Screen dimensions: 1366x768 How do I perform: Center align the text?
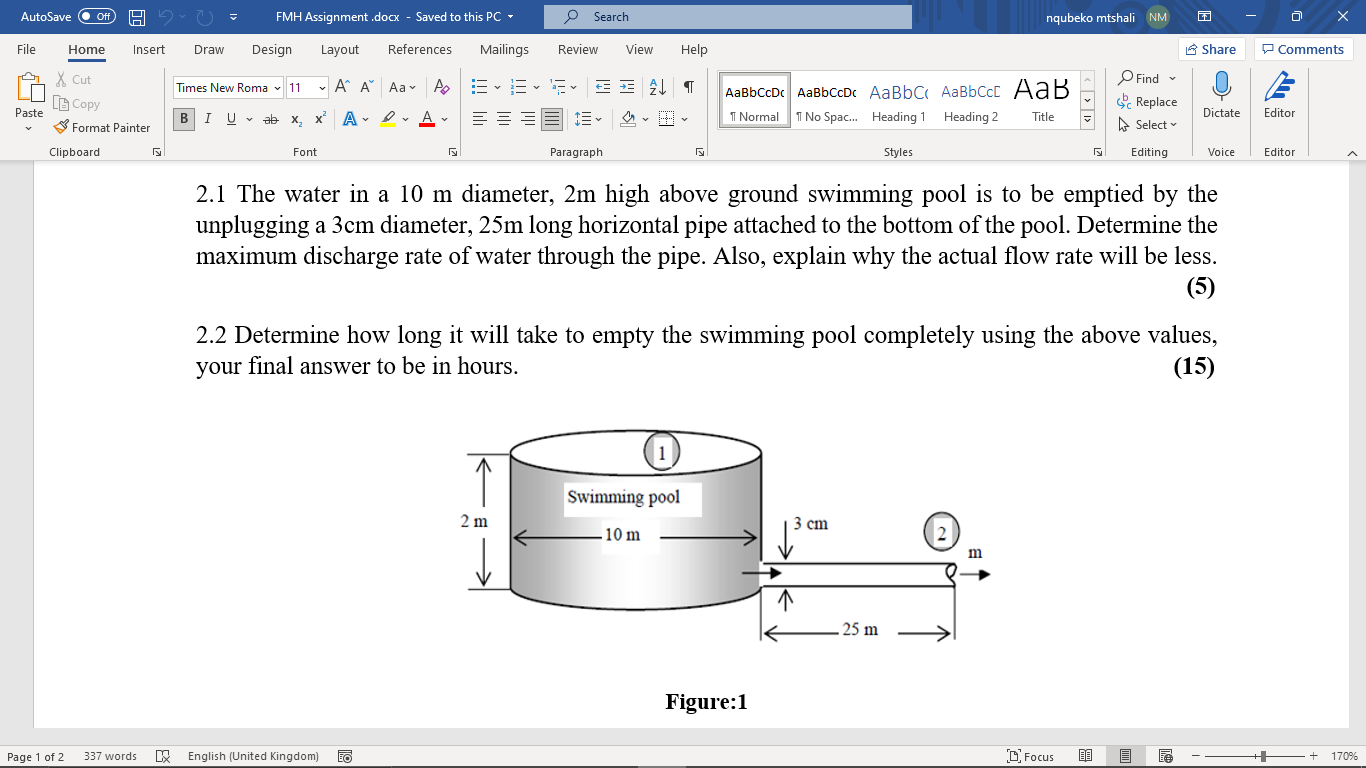504,119
